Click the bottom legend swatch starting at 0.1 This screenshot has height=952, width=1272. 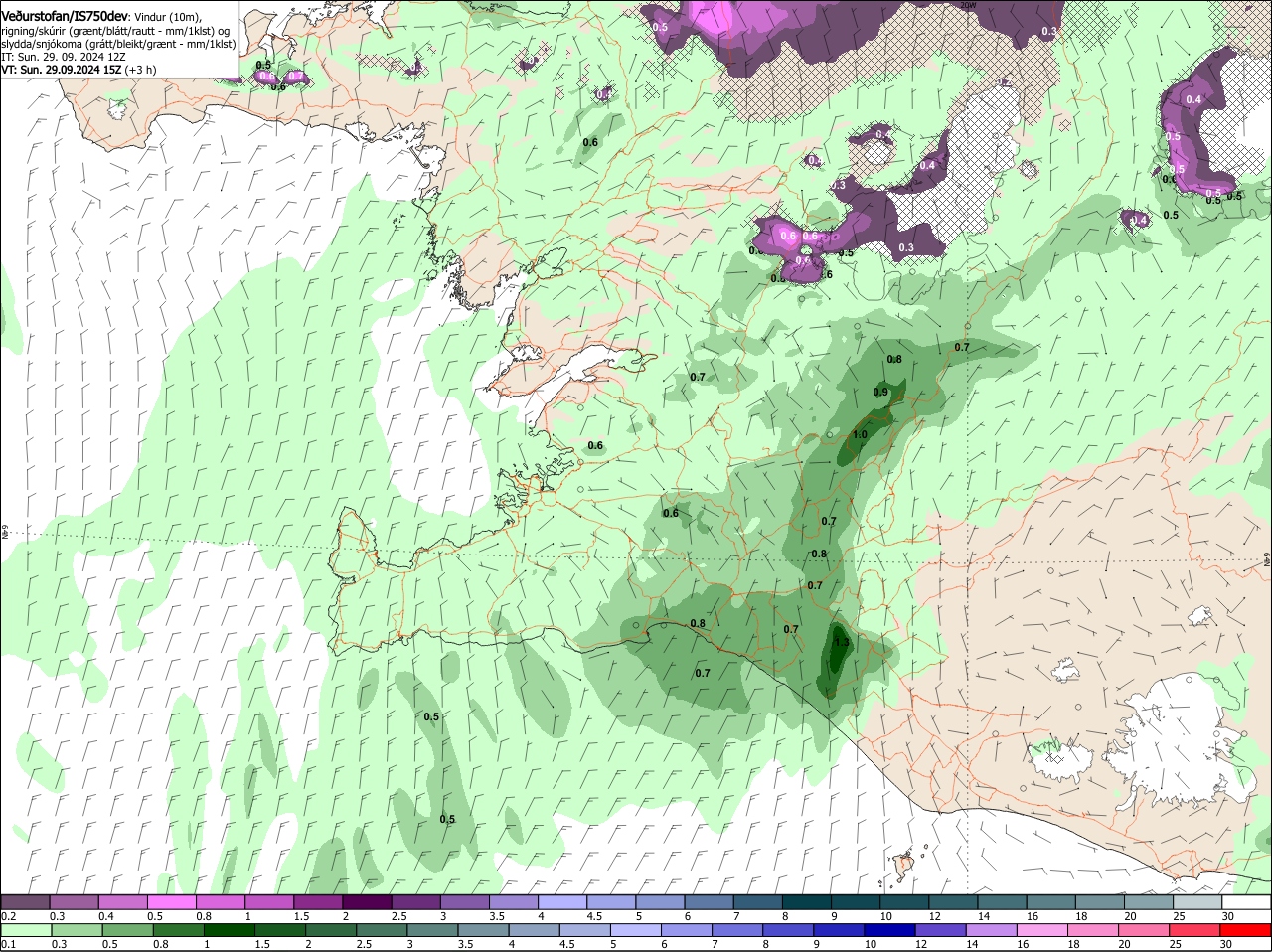(x=26, y=930)
